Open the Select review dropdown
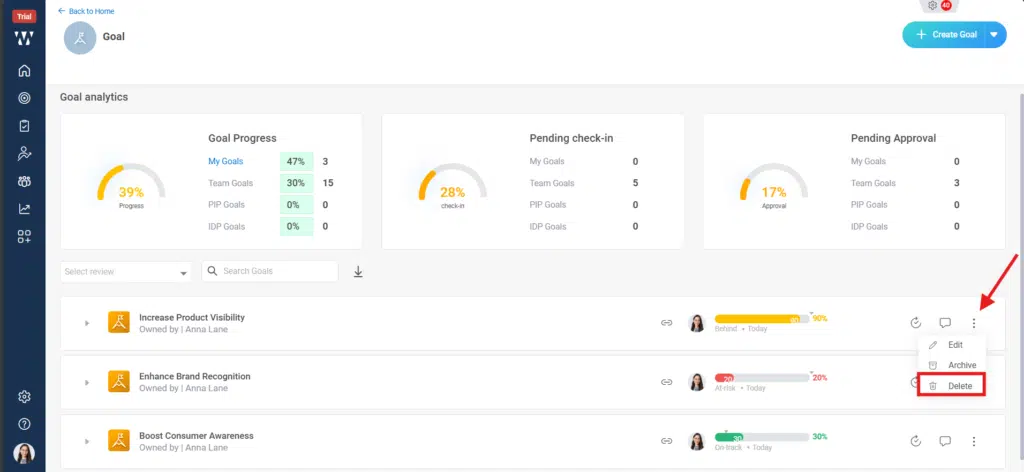This screenshot has width=1024, height=472. point(126,272)
